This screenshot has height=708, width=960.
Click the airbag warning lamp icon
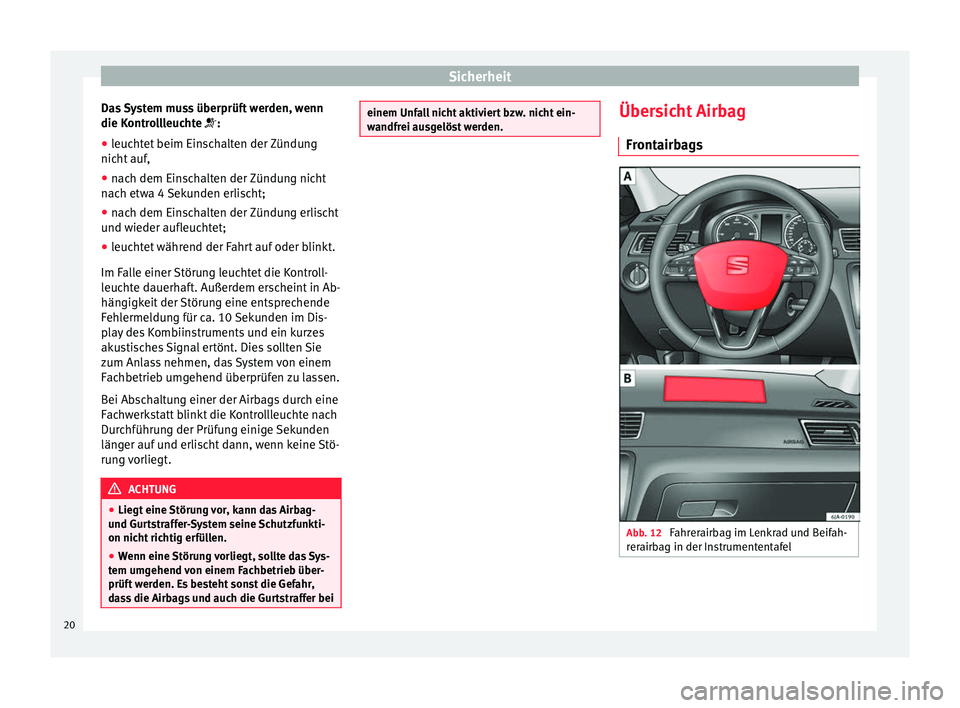click(210, 123)
